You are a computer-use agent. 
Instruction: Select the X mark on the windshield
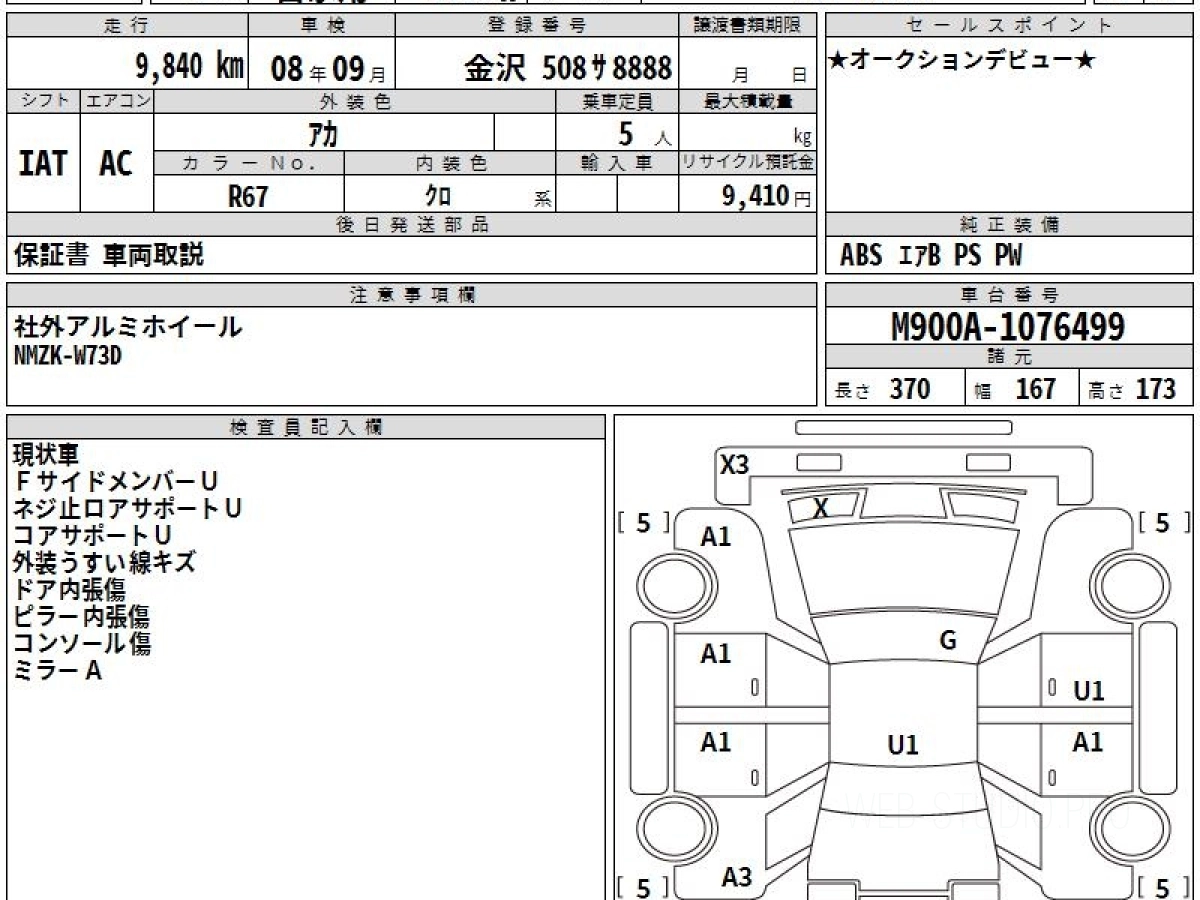click(820, 508)
